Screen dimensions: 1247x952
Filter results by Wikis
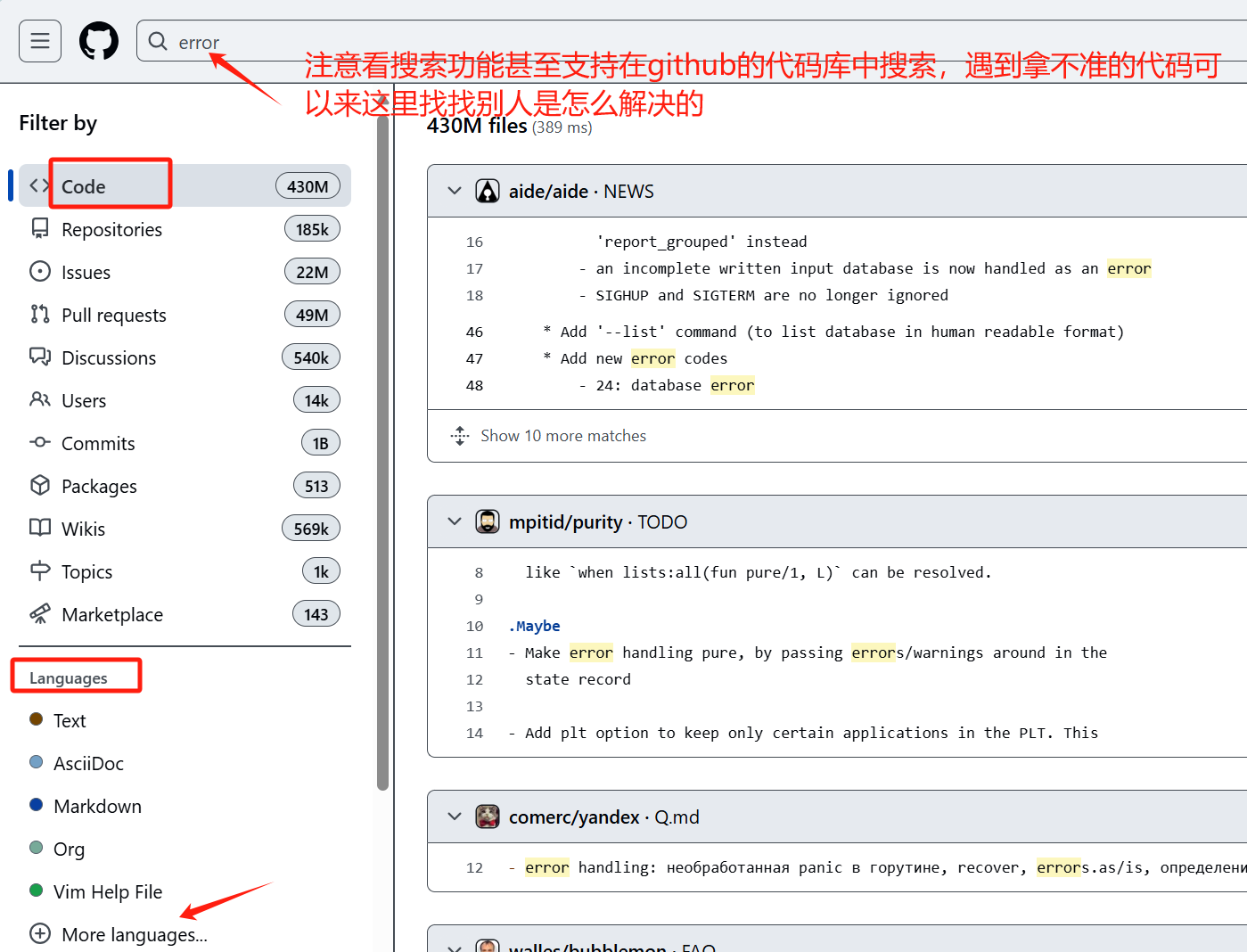point(185,529)
